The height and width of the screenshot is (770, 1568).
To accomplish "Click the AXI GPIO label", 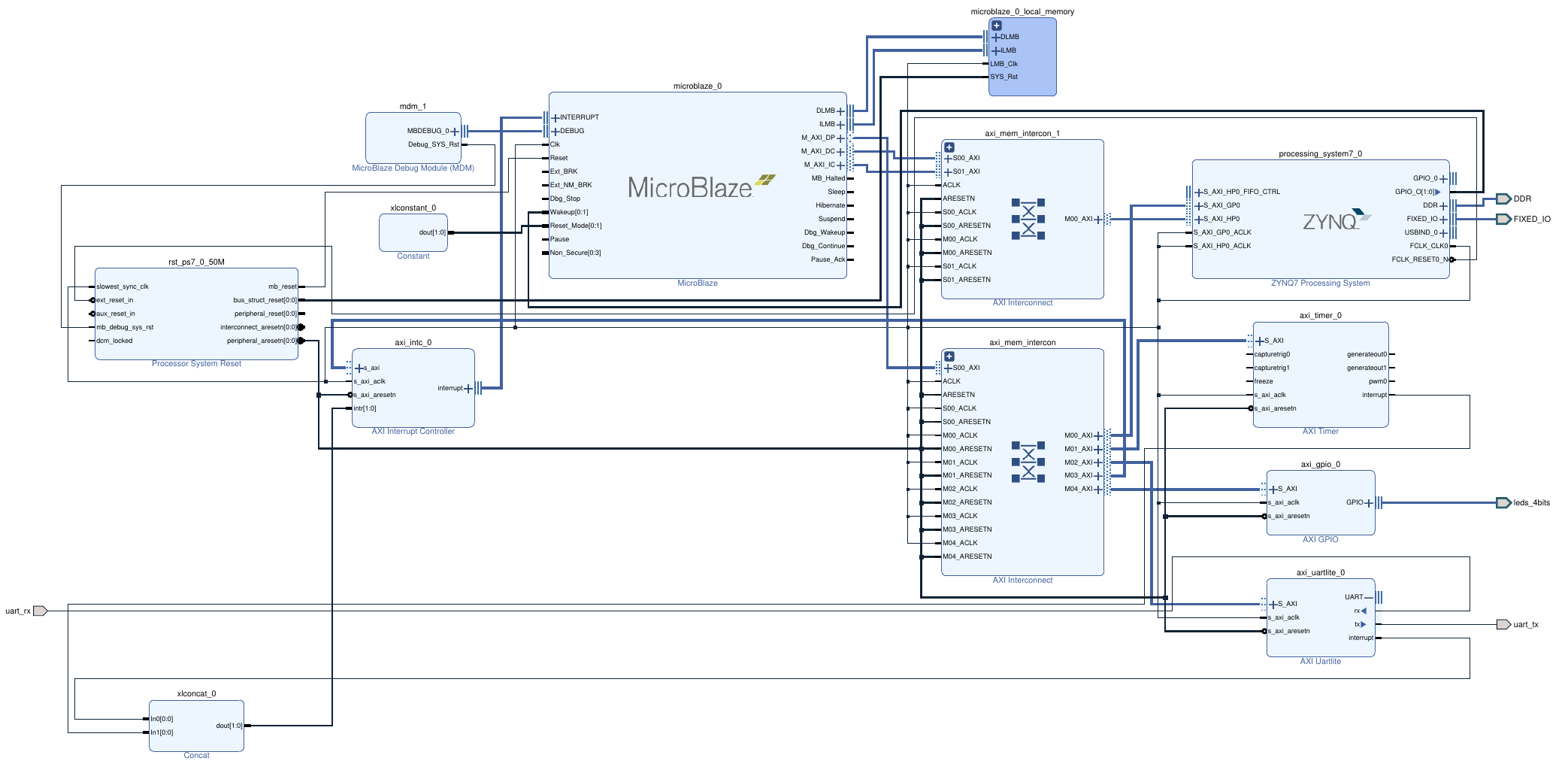I will 1320,540.
